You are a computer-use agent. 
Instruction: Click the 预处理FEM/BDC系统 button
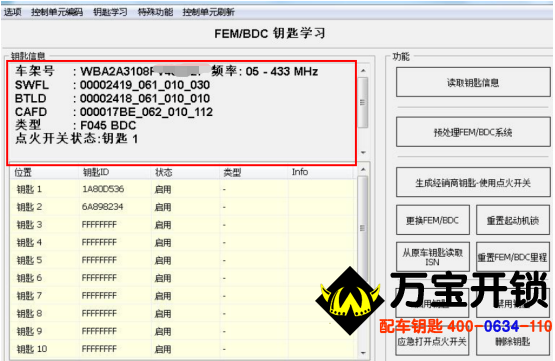473,132
